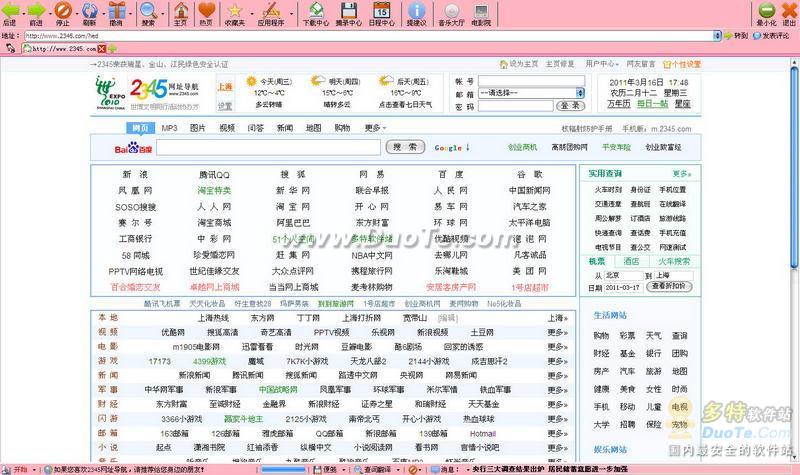Open the Applications (应用程序) icon
The height and width of the screenshot is (475, 800).
coord(271,10)
